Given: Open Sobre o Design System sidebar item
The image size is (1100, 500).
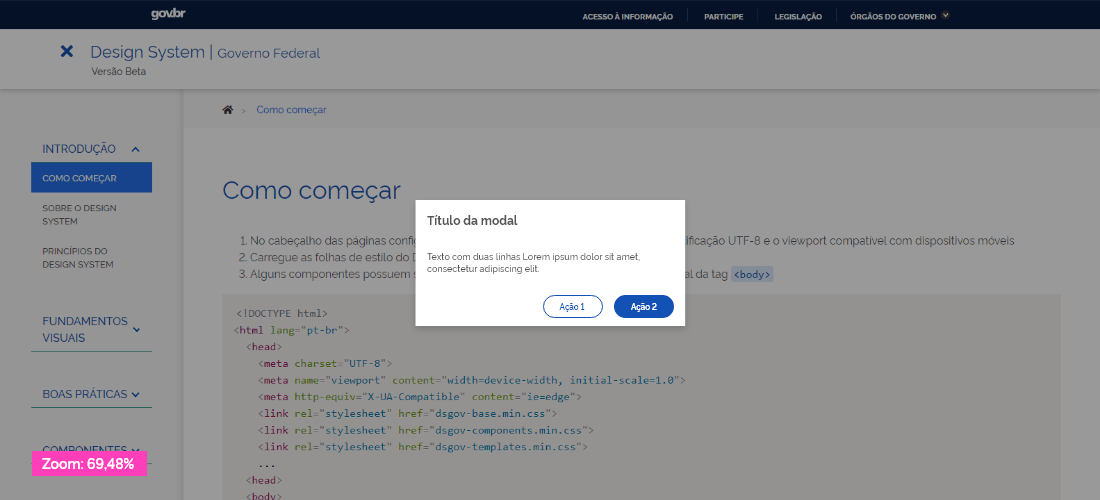Looking at the screenshot, I should [x=79, y=215].
